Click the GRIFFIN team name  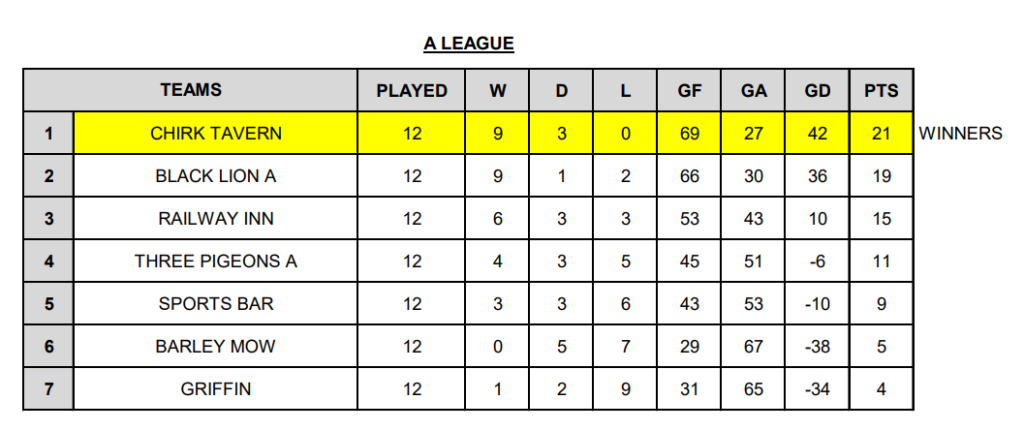[216, 389]
